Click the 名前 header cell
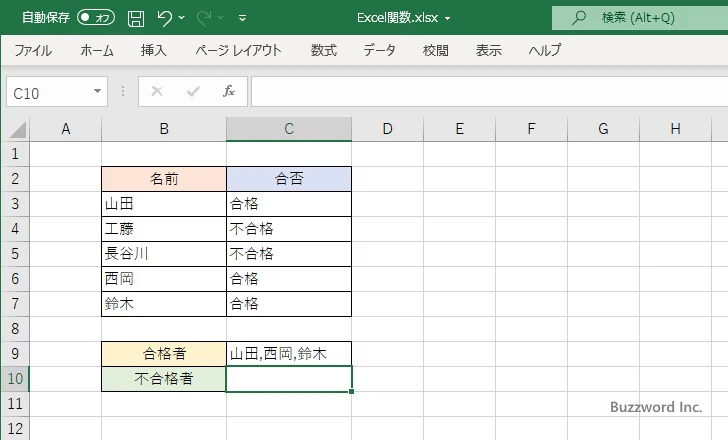 pyautogui.click(x=164, y=179)
